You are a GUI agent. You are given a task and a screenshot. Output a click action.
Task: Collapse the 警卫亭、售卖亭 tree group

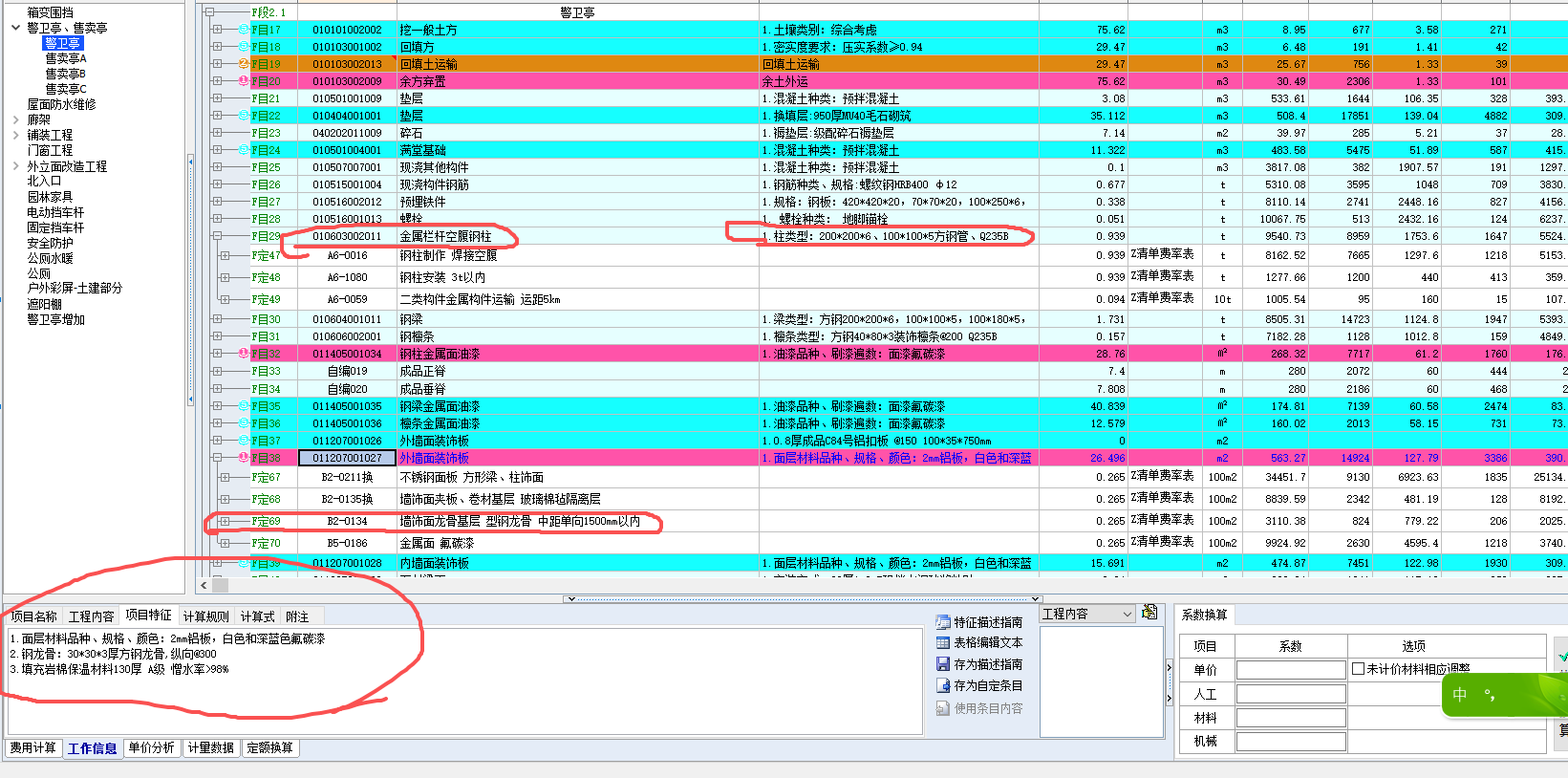(x=15, y=28)
